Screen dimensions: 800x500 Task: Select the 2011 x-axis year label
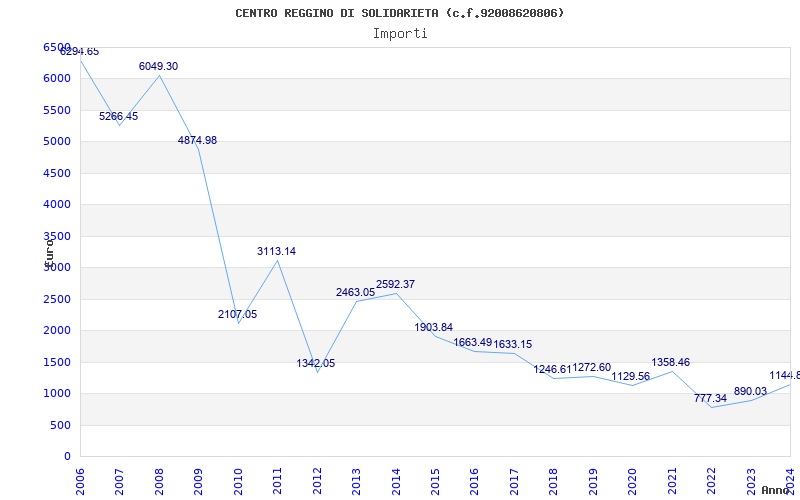pyautogui.click(x=277, y=481)
